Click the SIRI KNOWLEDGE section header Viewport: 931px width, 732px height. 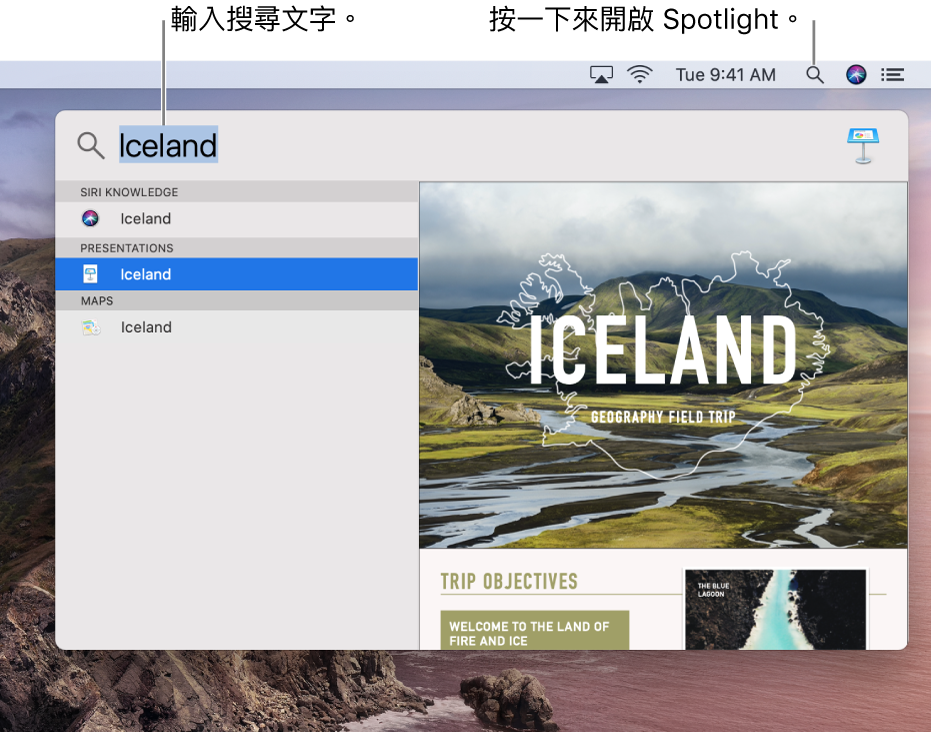237,192
